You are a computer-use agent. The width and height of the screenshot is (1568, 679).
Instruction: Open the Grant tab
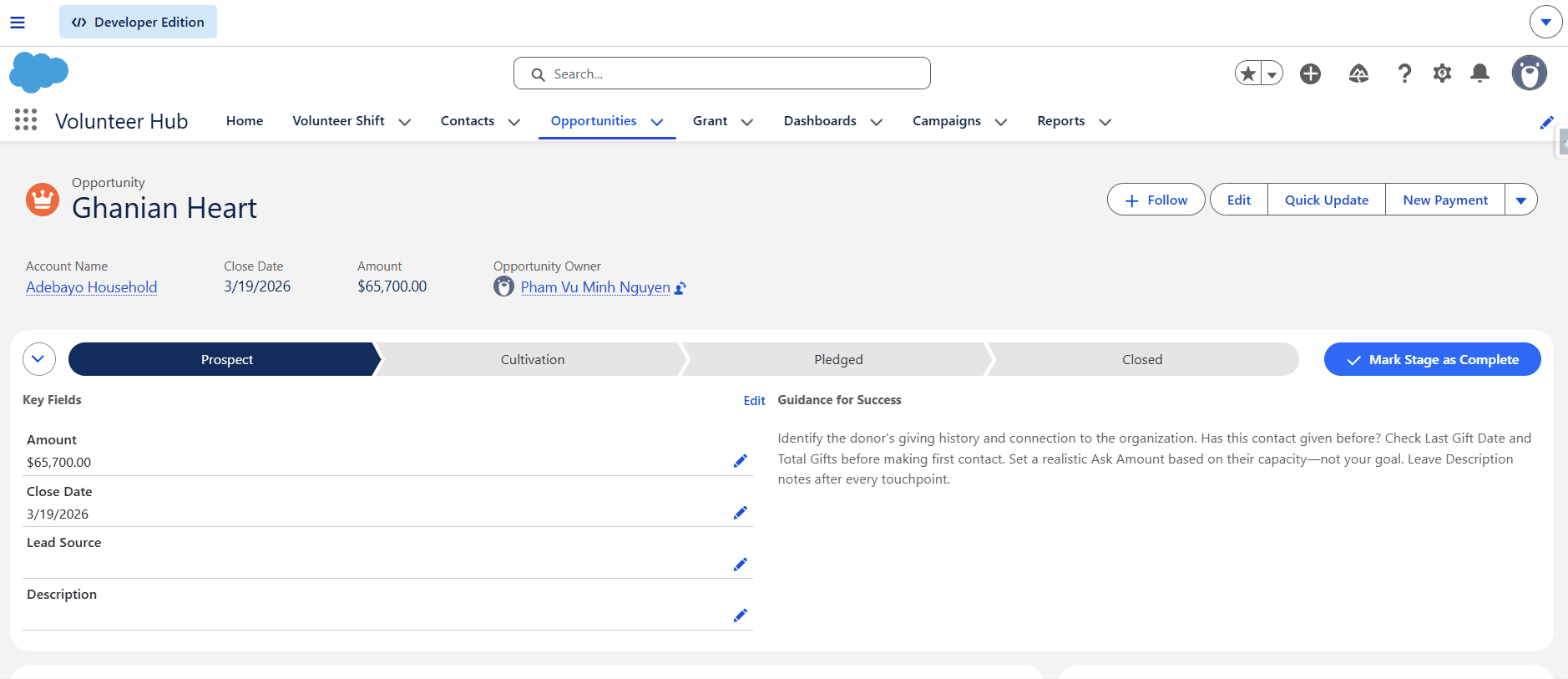click(710, 121)
